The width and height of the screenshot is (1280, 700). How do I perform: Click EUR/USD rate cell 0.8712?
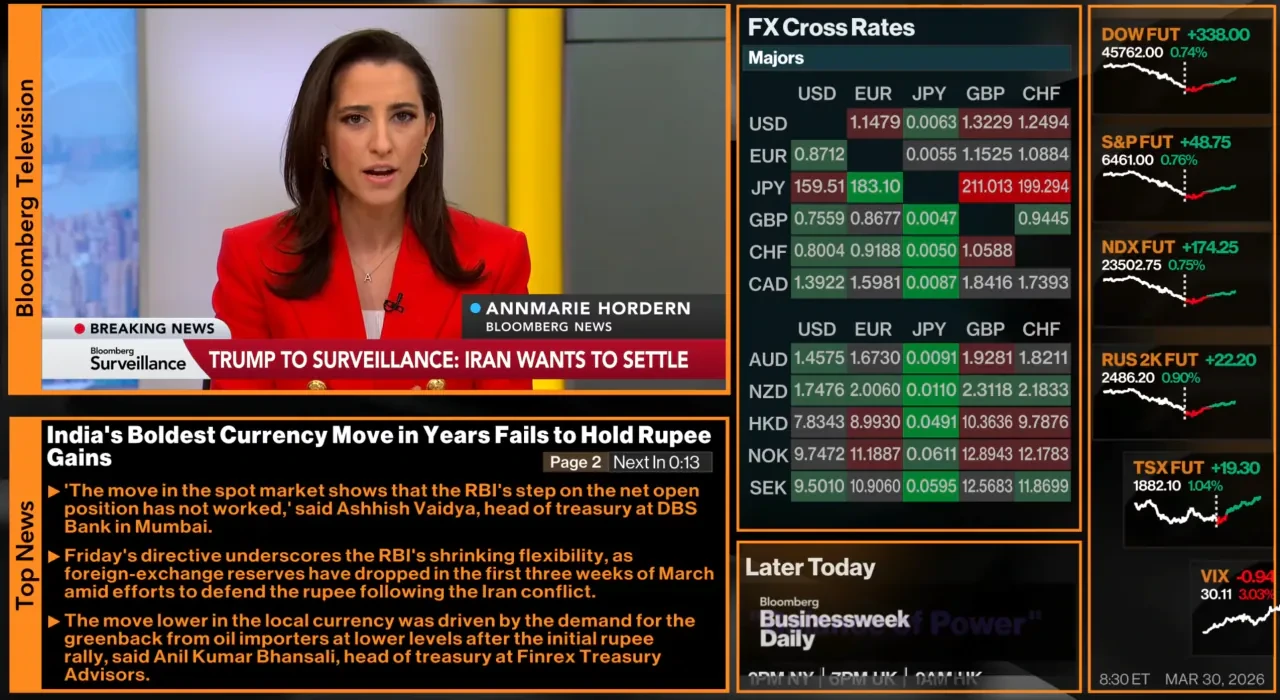(819, 155)
